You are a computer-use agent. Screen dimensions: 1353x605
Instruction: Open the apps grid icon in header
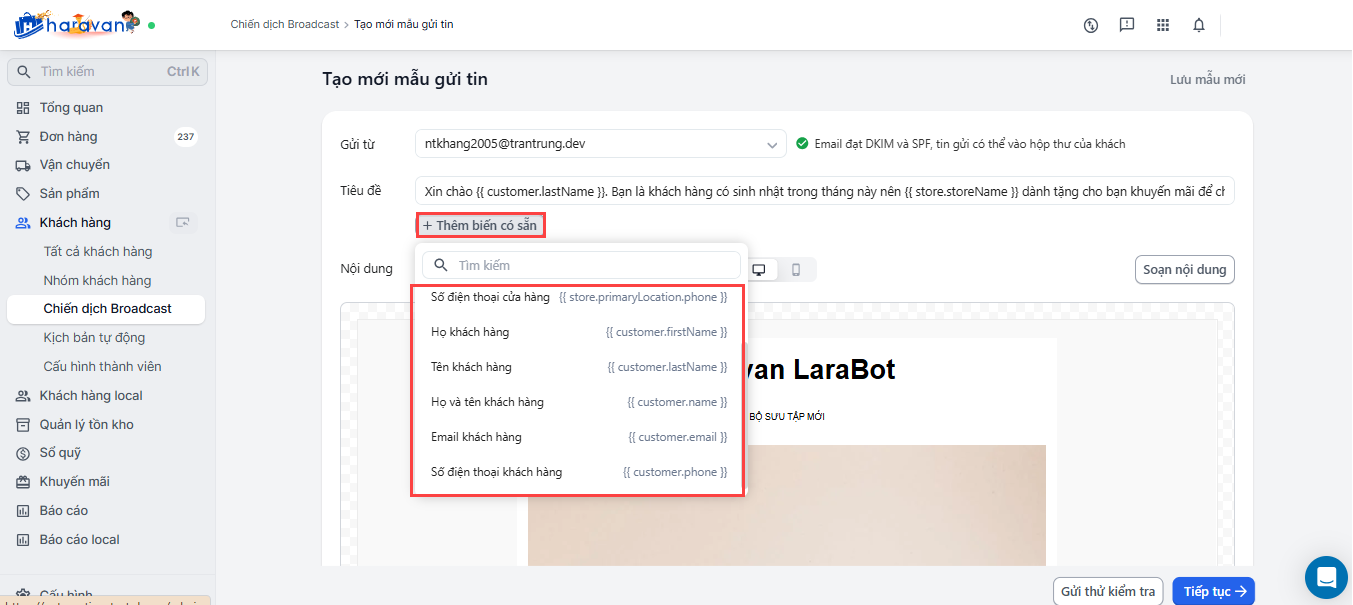[x=1163, y=25]
